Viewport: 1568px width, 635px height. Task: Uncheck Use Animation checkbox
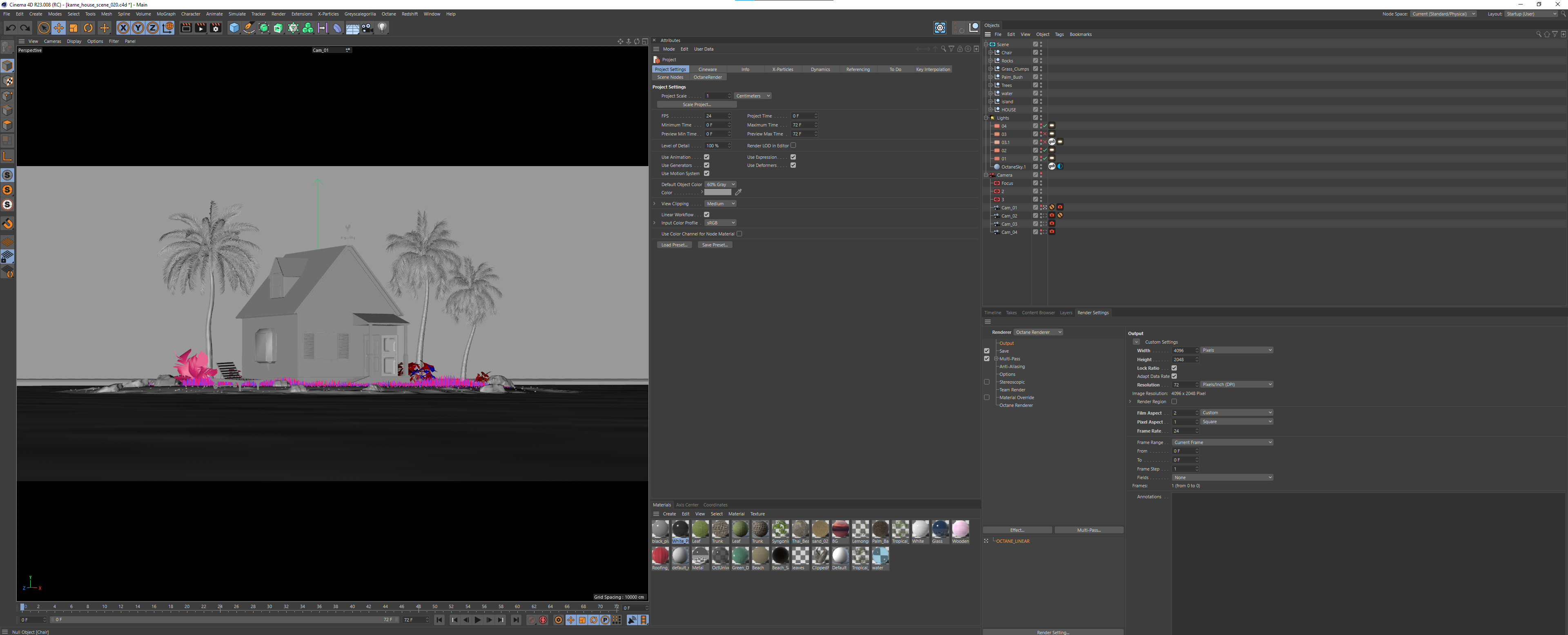(x=707, y=157)
